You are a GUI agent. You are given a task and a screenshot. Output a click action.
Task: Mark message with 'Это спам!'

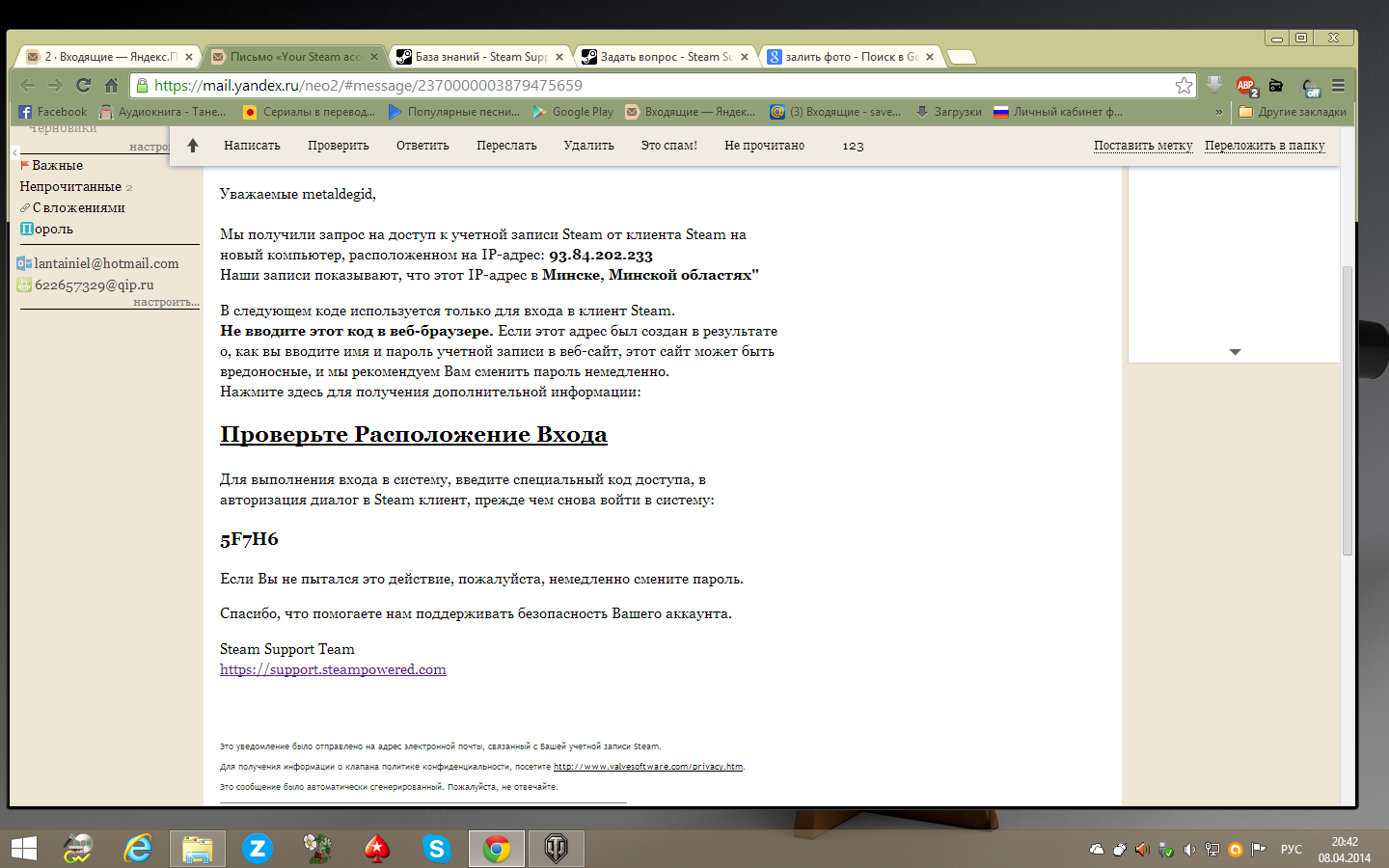(x=669, y=146)
